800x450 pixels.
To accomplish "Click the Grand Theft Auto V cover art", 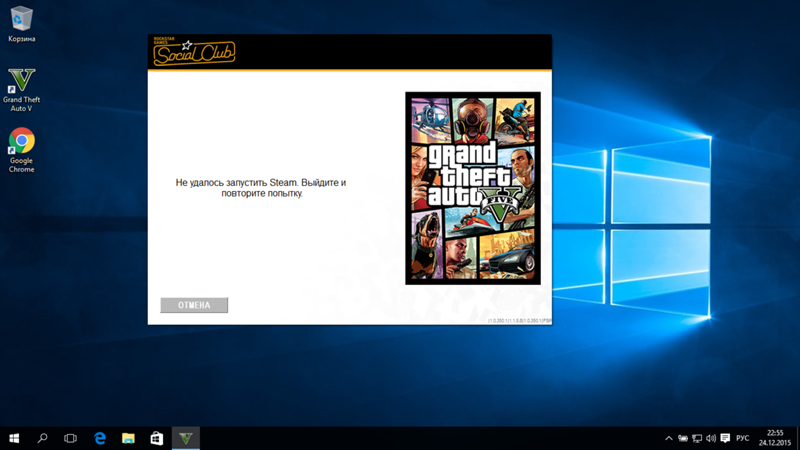I will pos(473,188).
